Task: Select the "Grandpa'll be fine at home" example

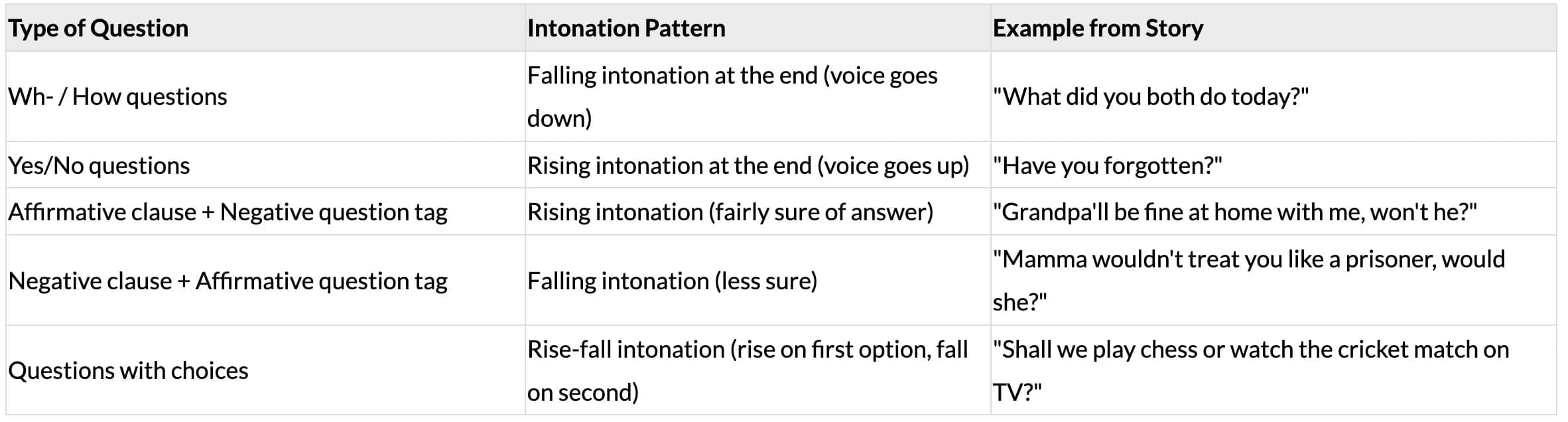Action: tap(1234, 212)
